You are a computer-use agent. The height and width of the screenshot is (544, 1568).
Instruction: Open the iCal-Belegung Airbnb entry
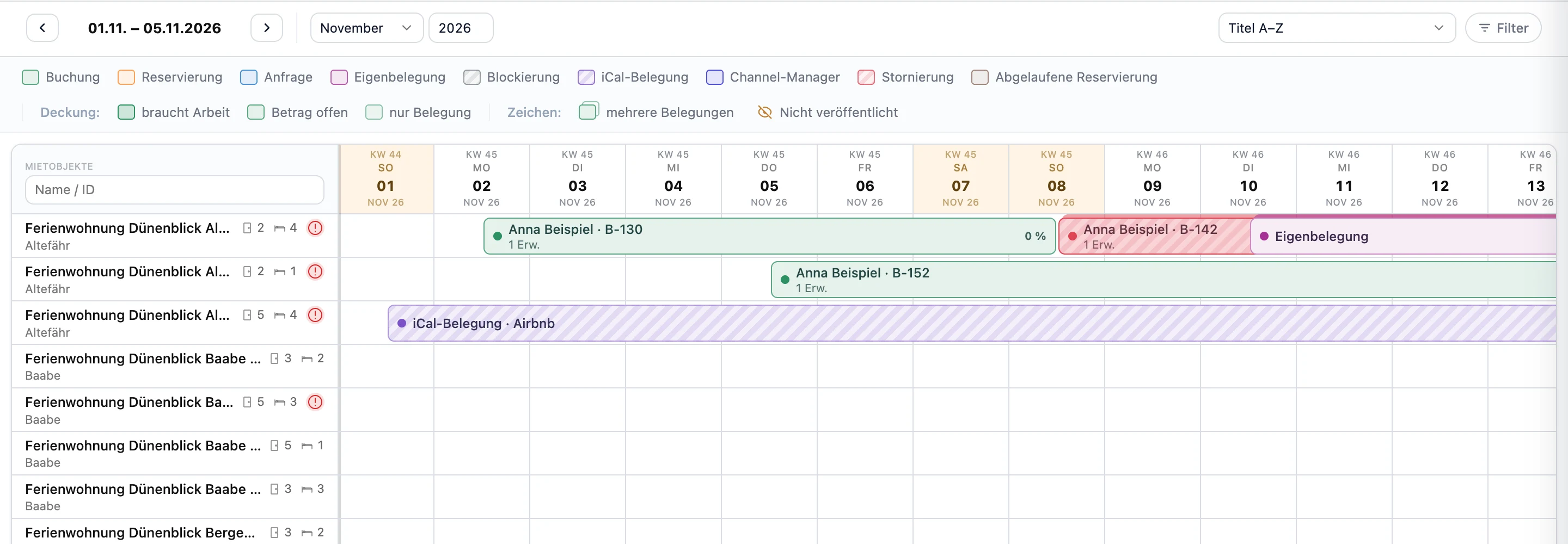[971, 323]
